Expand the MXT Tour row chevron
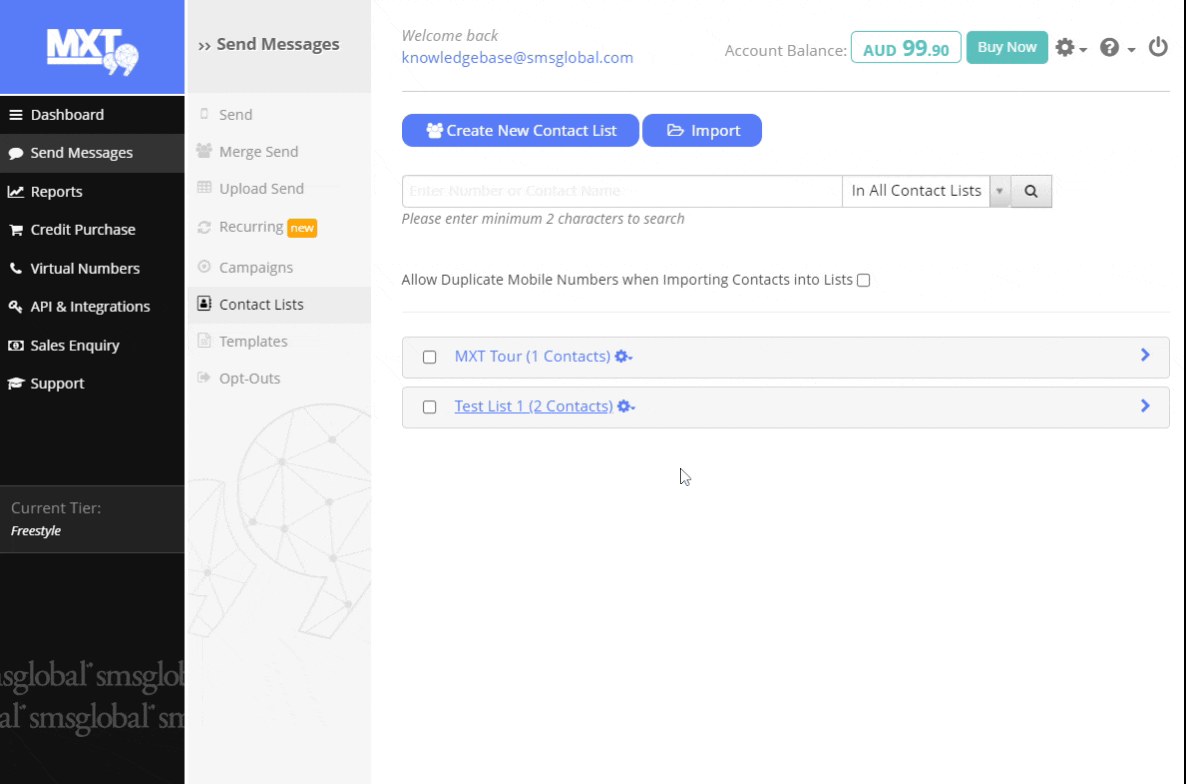The height and width of the screenshot is (784, 1186). coord(1146,356)
